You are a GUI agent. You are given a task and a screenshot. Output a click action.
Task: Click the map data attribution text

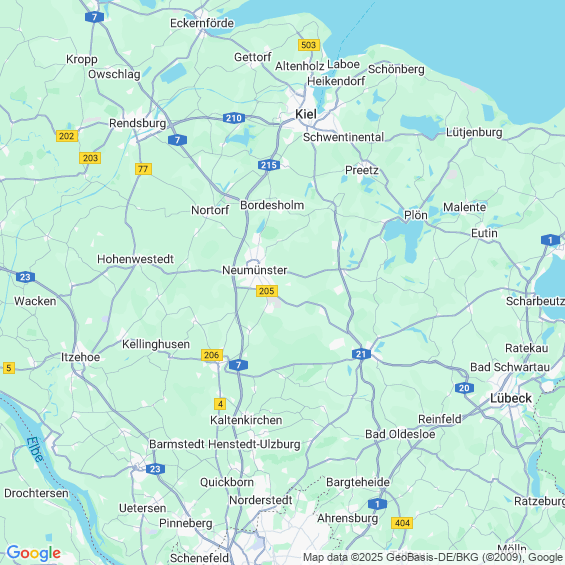(x=433, y=557)
